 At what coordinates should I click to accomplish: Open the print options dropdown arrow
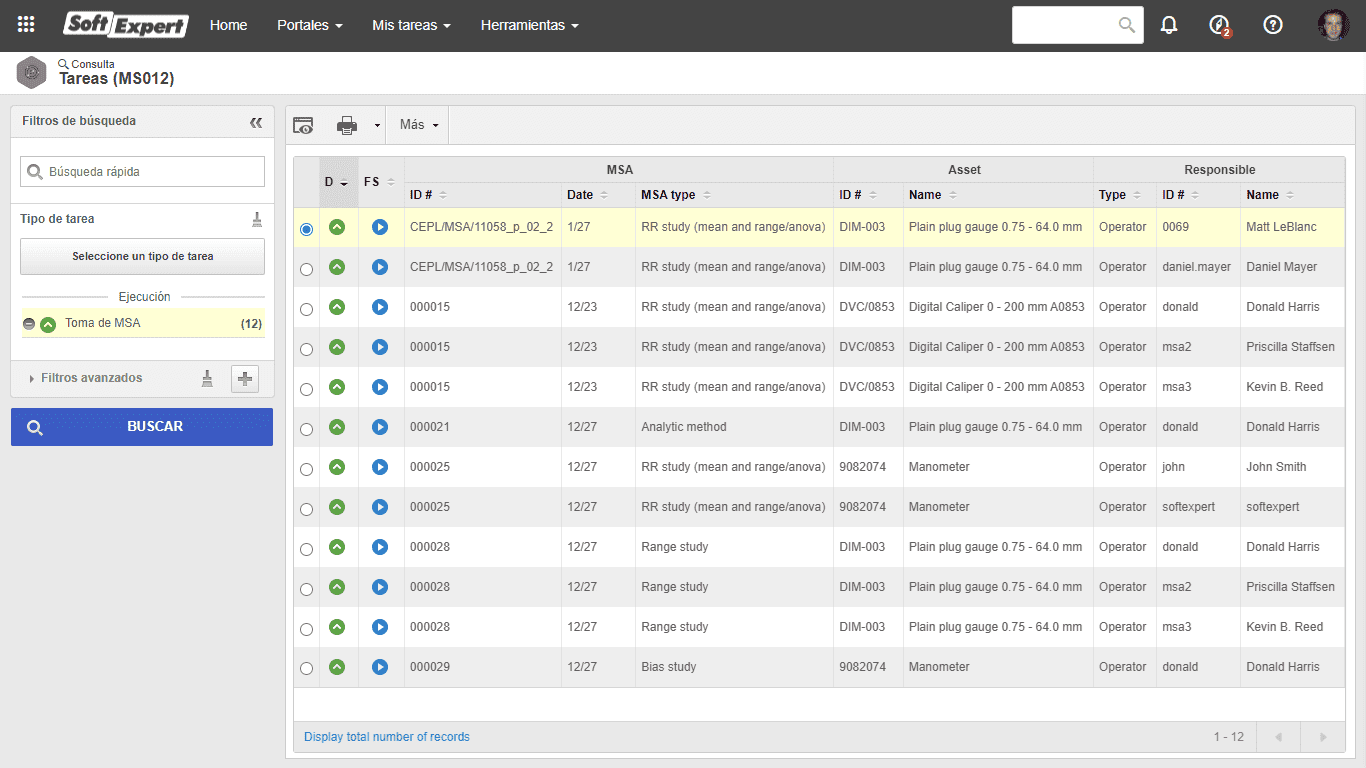point(377,126)
